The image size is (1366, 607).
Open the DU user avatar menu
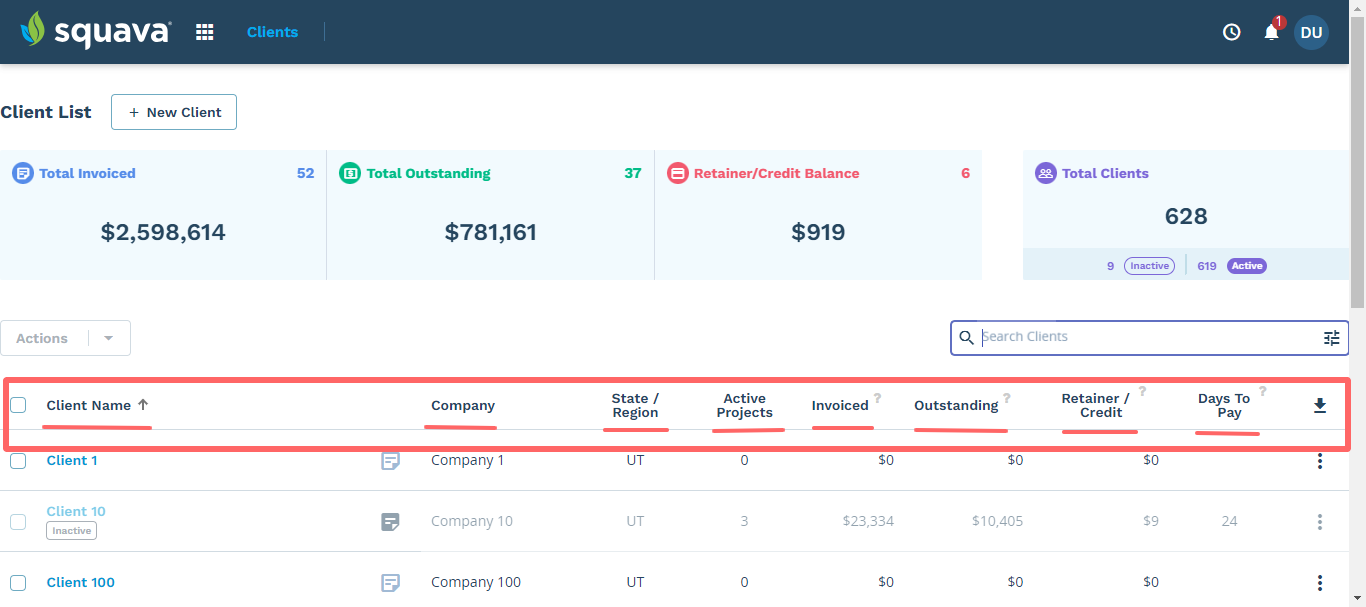pos(1311,32)
